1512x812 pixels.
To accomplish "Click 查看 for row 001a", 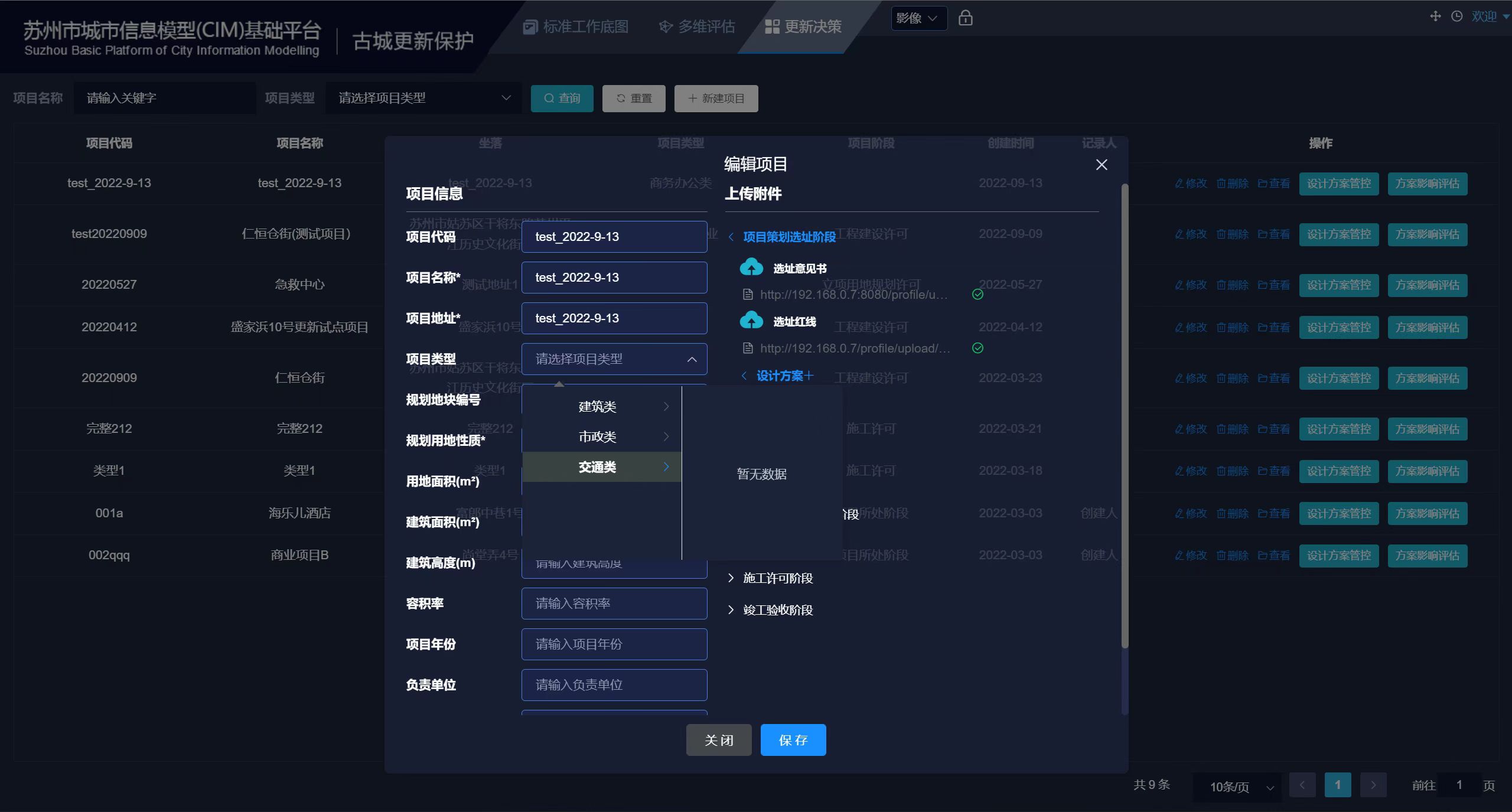I will pos(1274,514).
